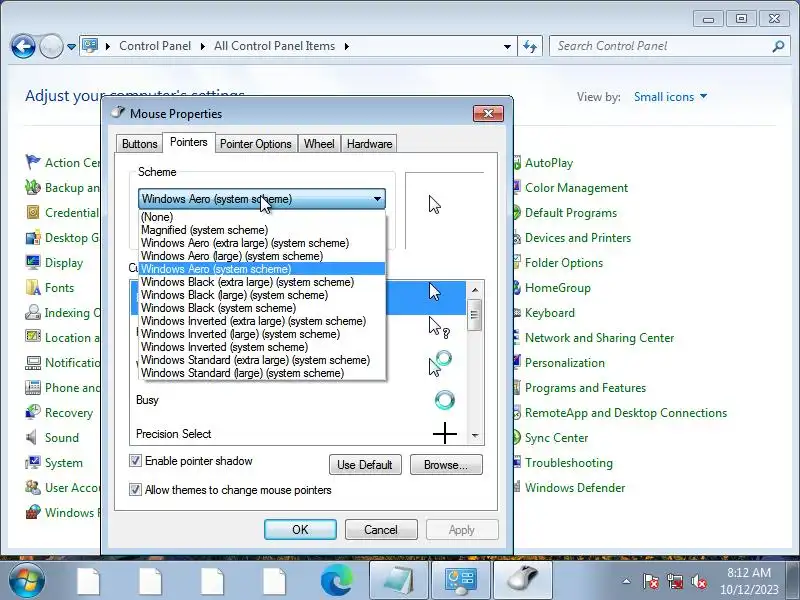This screenshot has width=800, height=600.
Task: Click the OK button
Action: [300, 530]
